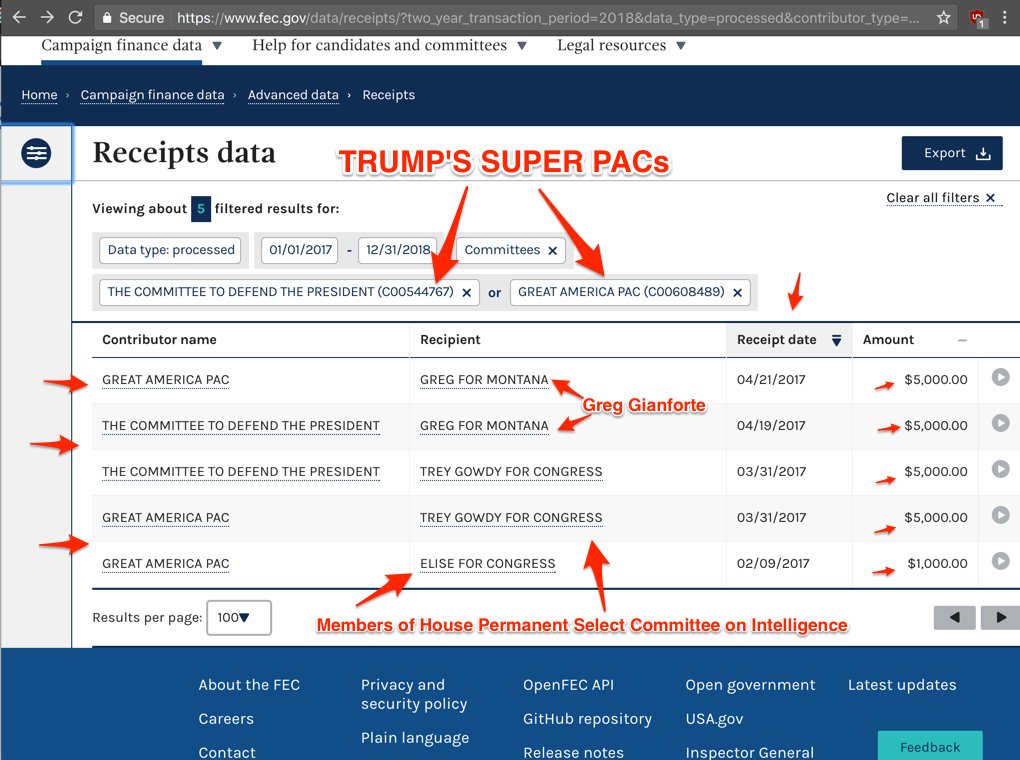
Task: Open the GitHub repository footer link
Action: click(587, 719)
